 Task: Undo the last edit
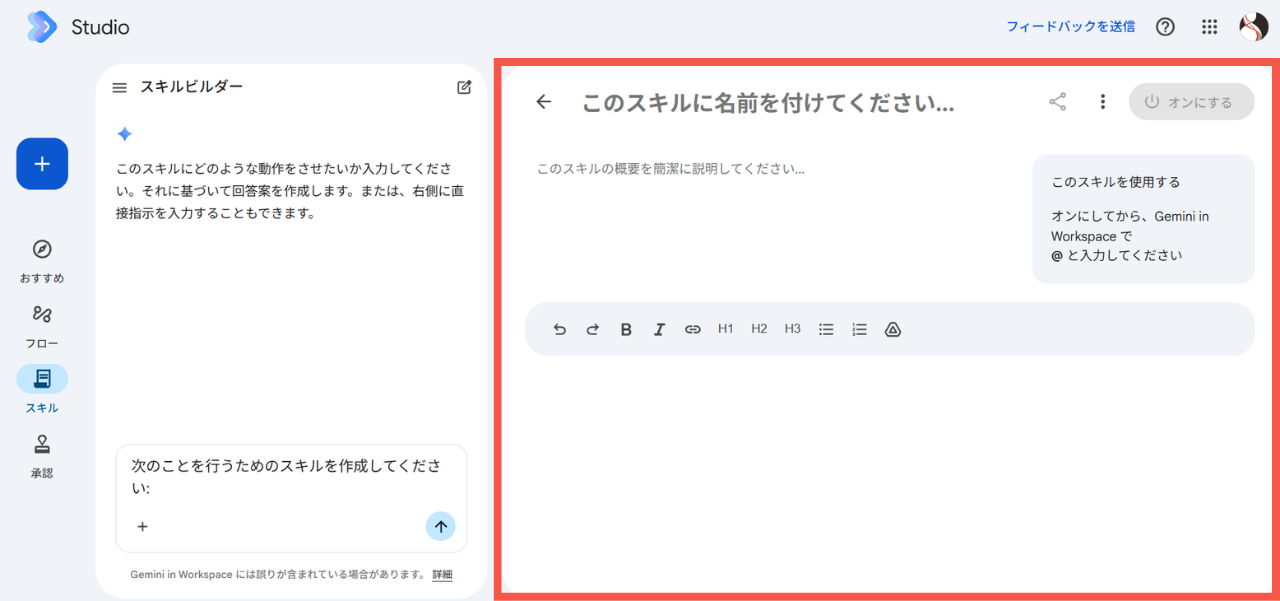(x=559, y=329)
